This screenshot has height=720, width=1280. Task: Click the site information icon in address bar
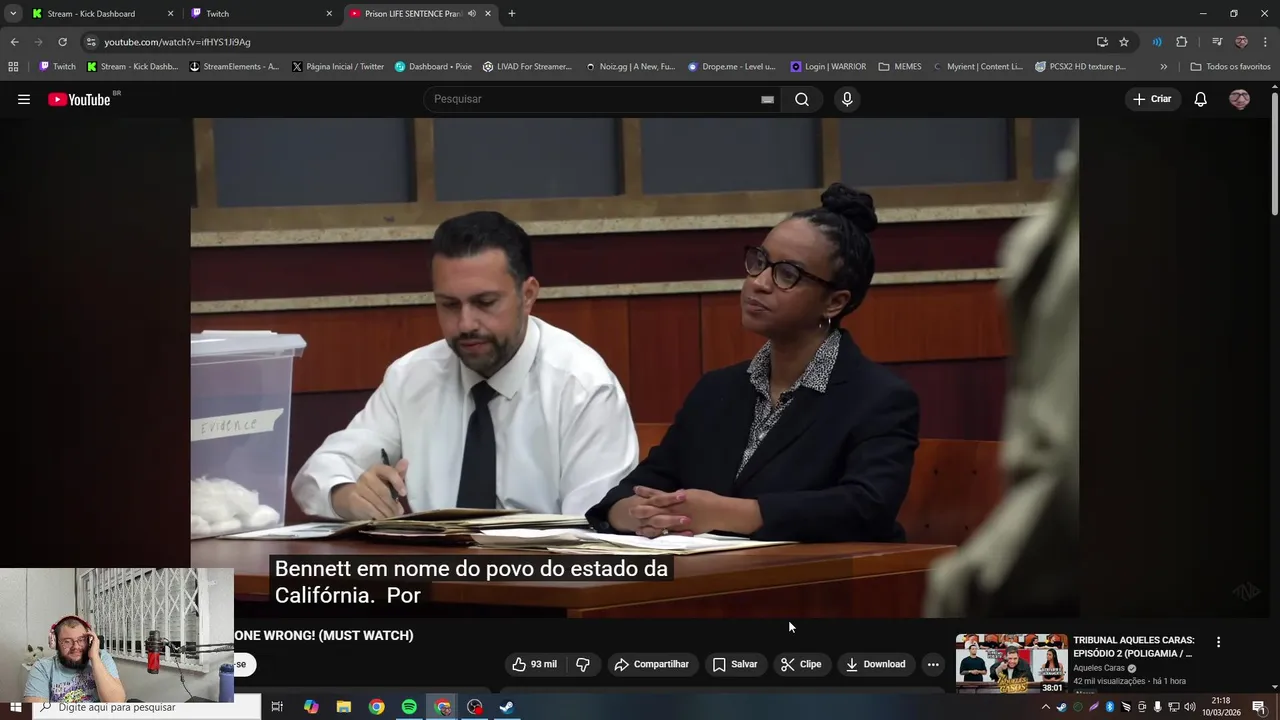tap(91, 42)
